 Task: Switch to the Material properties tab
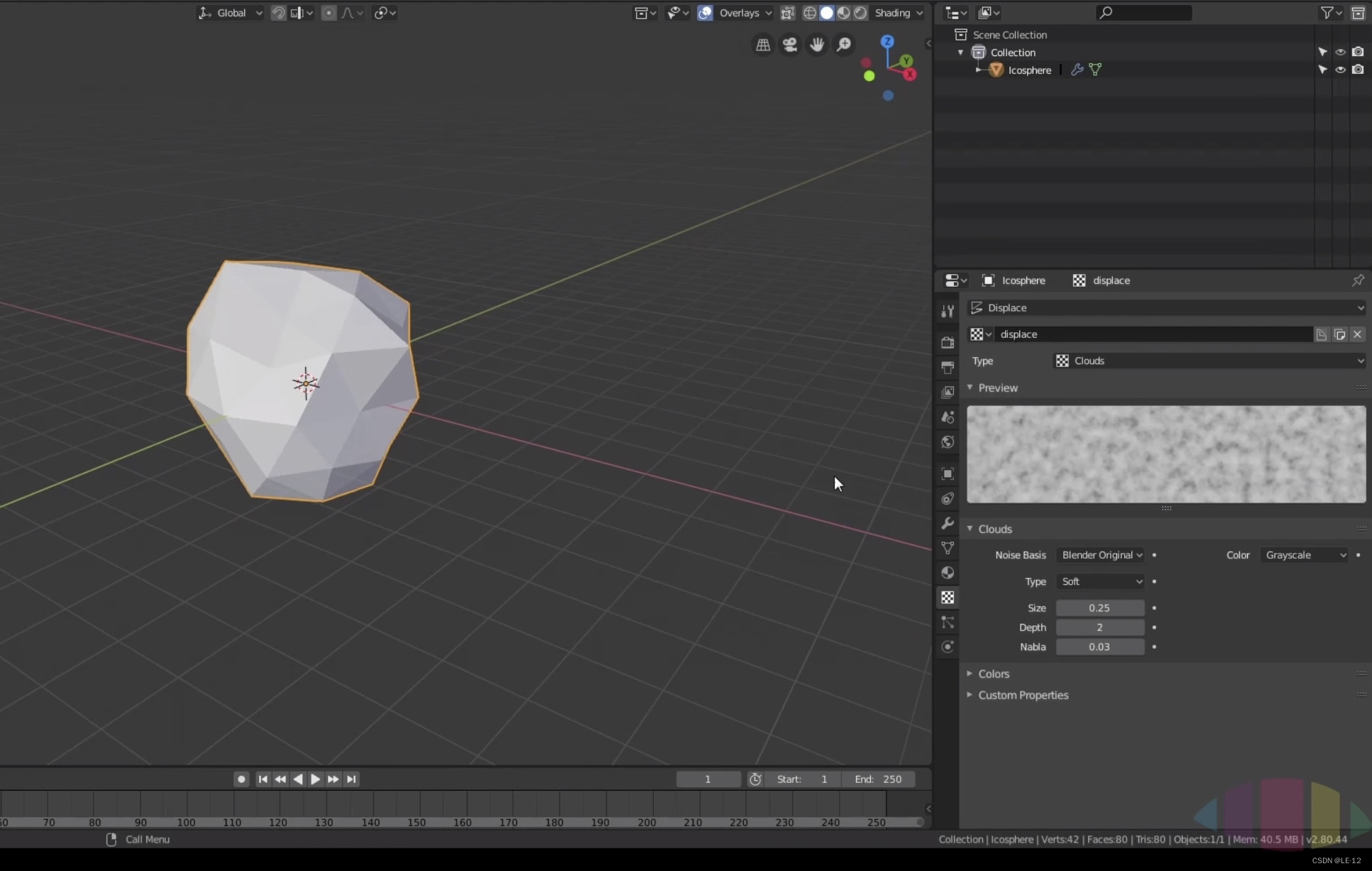click(948, 573)
